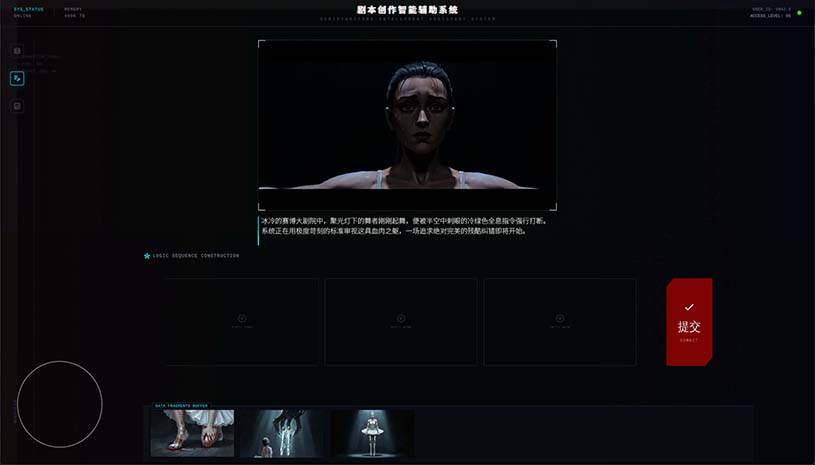The width and height of the screenshot is (815, 465).
Task: Click the 剧本创作智能辅助系统 title
Action: point(407,9)
